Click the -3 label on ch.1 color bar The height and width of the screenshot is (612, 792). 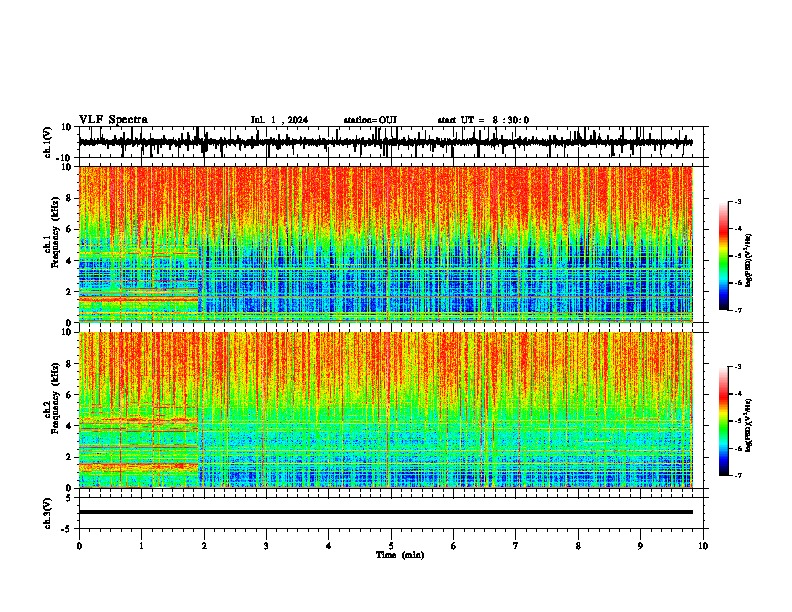click(x=738, y=201)
